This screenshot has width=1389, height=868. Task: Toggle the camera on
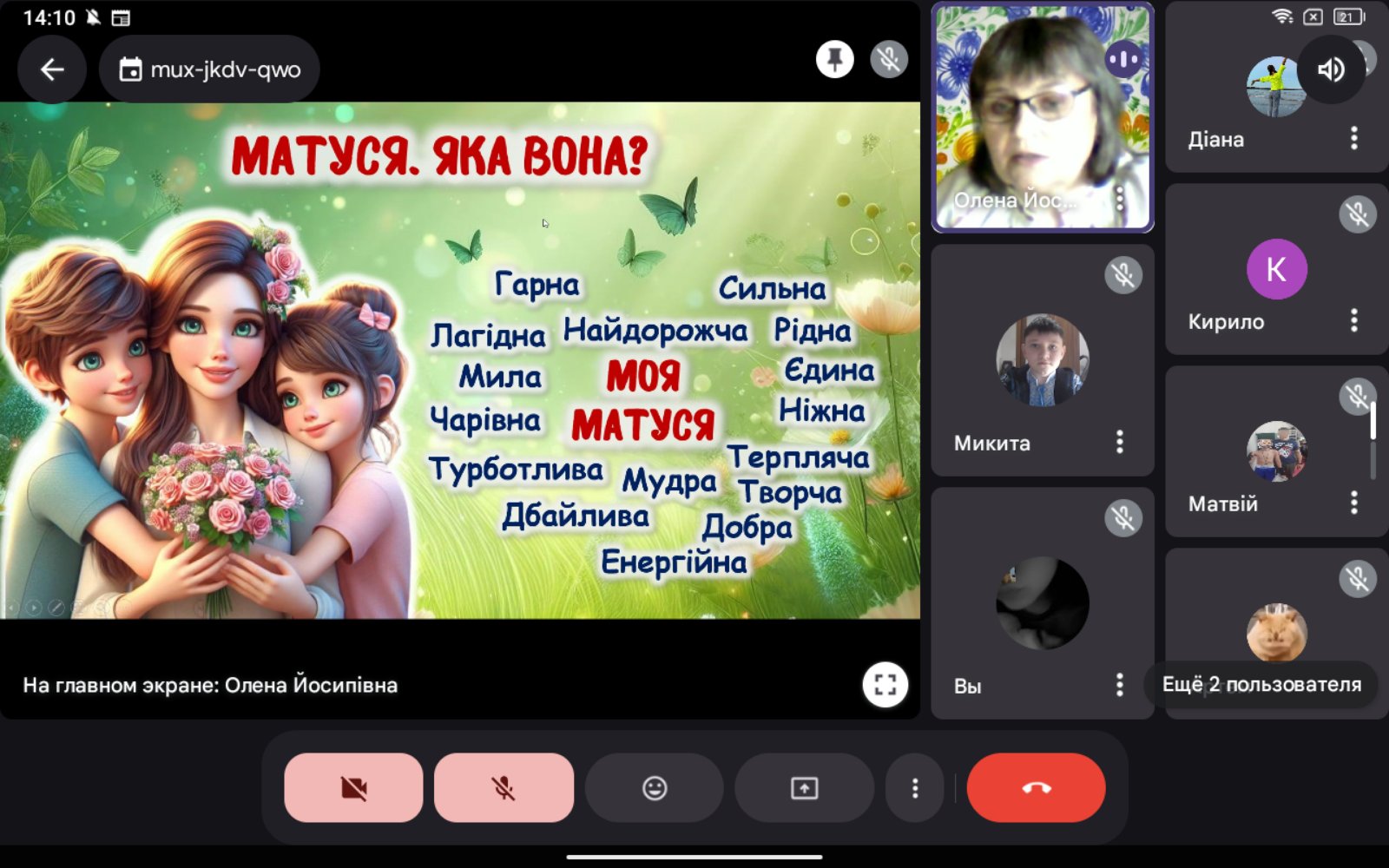point(353,788)
